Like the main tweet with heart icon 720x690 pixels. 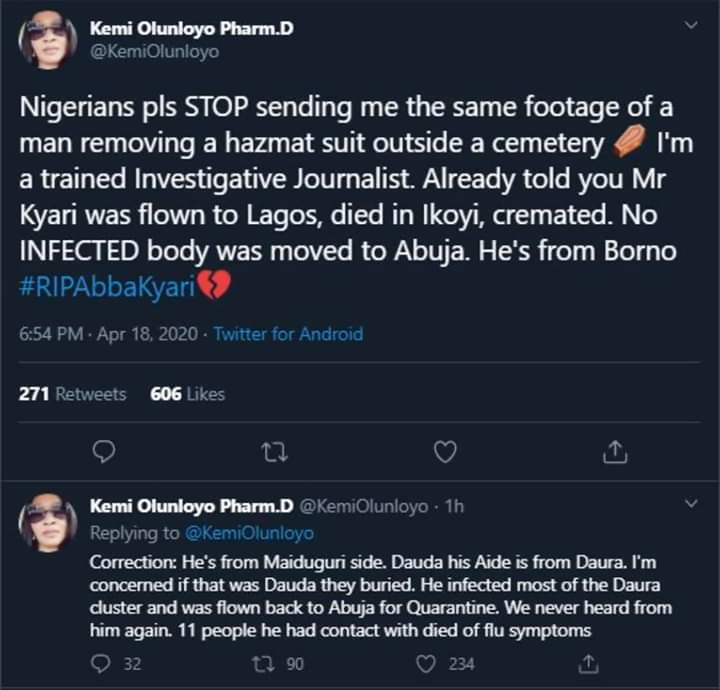[x=444, y=453]
